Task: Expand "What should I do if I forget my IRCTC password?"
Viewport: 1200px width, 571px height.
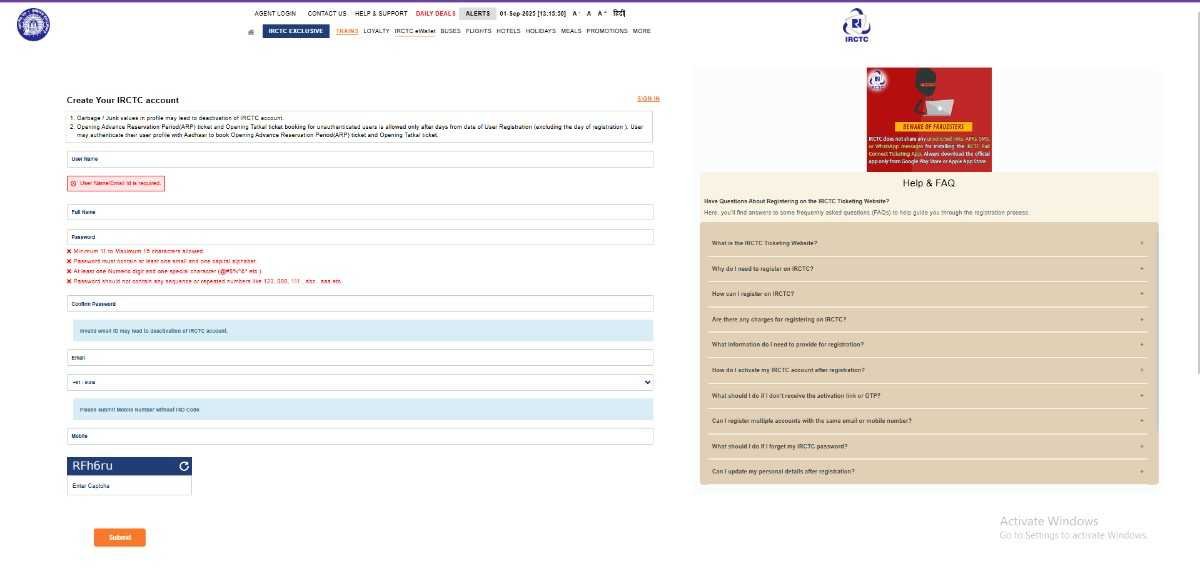Action: pyautogui.click(x=929, y=446)
